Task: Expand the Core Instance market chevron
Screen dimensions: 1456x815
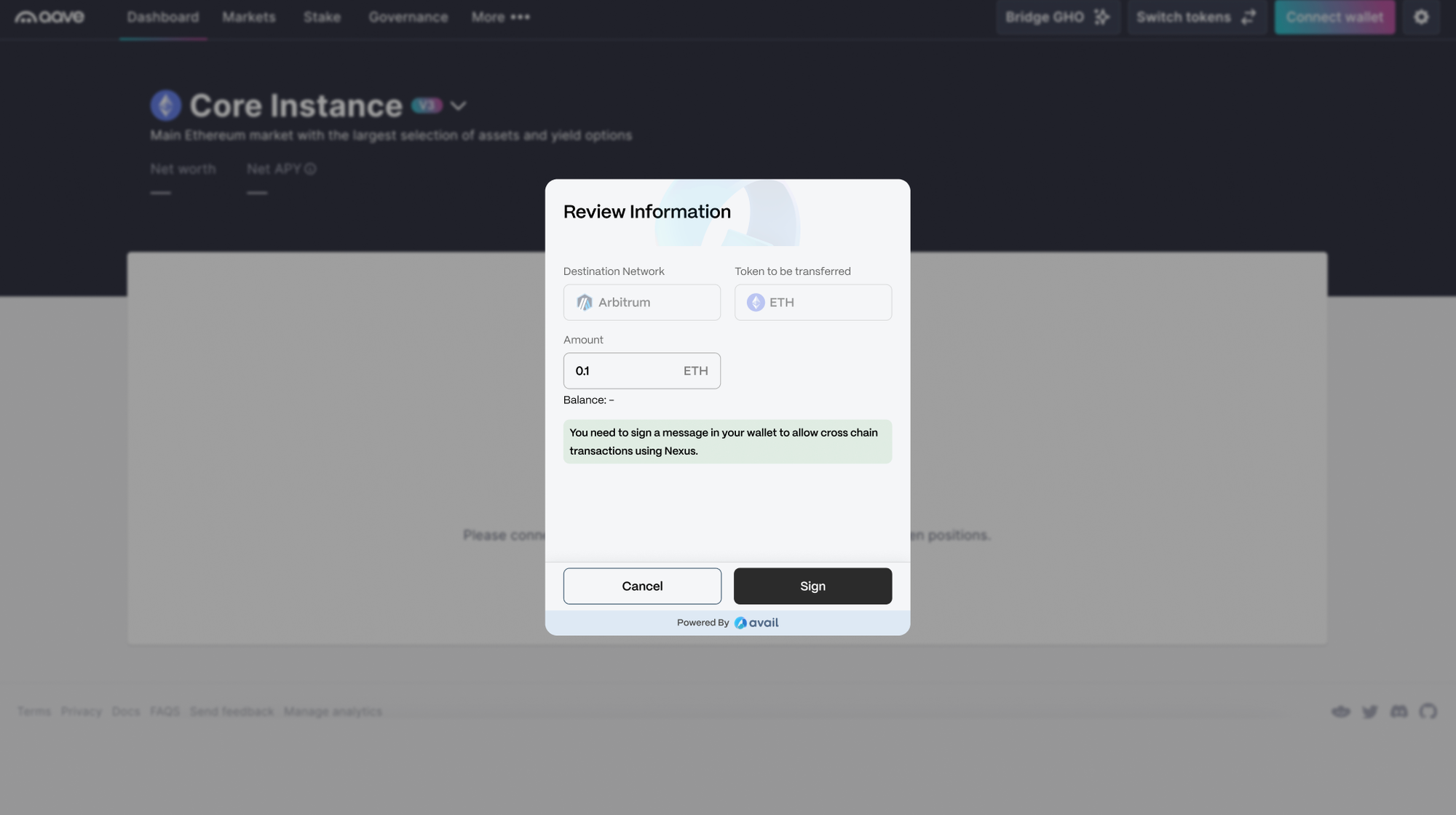Action: coord(458,106)
